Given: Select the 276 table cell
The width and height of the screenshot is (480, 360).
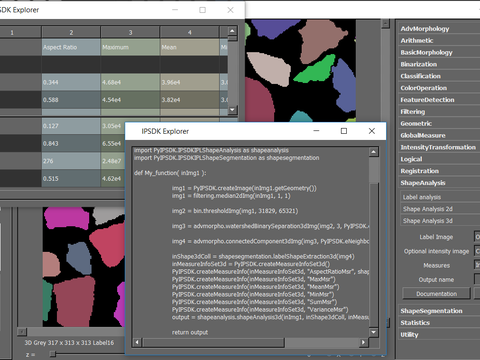Looking at the screenshot, I should point(71,161).
